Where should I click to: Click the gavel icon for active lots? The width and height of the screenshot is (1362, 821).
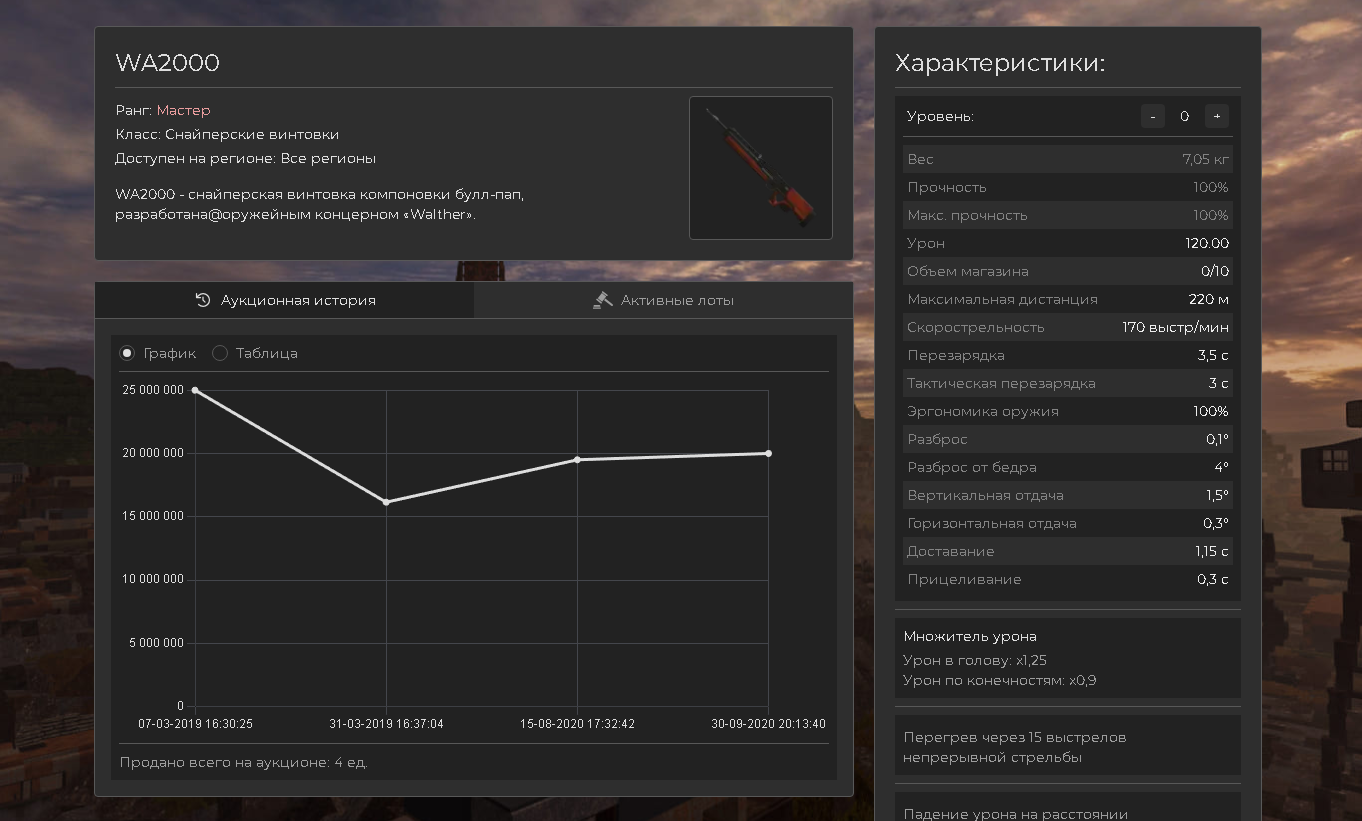click(x=602, y=300)
